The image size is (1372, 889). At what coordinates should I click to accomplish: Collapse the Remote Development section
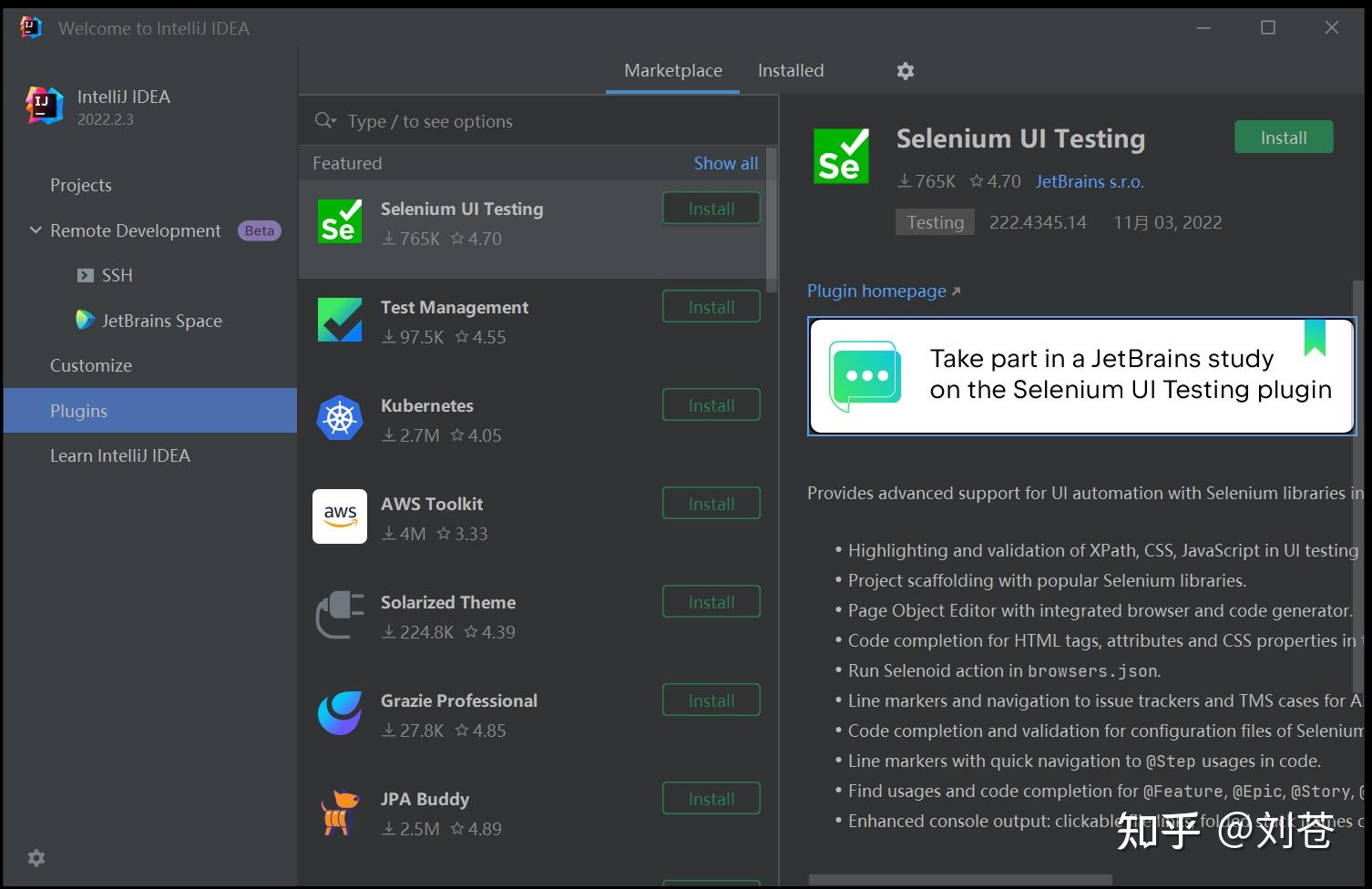pyautogui.click(x=36, y=230)
